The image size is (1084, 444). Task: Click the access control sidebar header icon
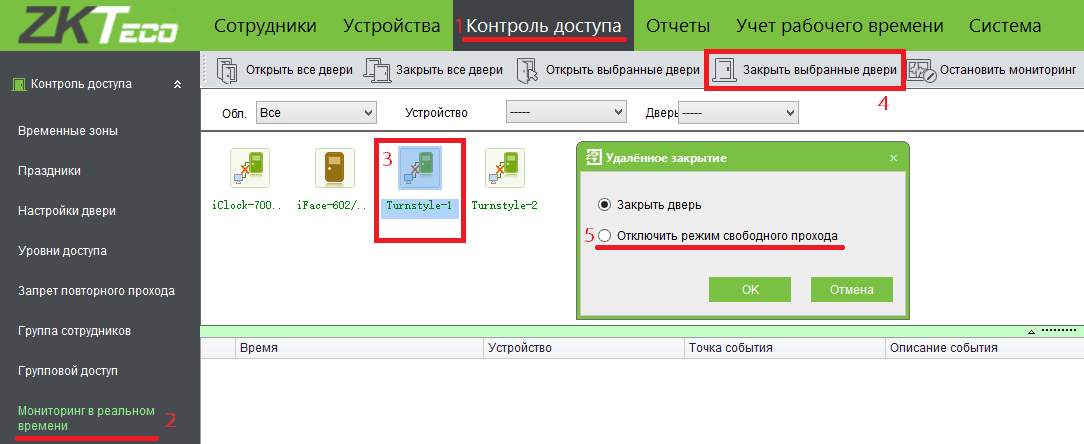(21, 84)
